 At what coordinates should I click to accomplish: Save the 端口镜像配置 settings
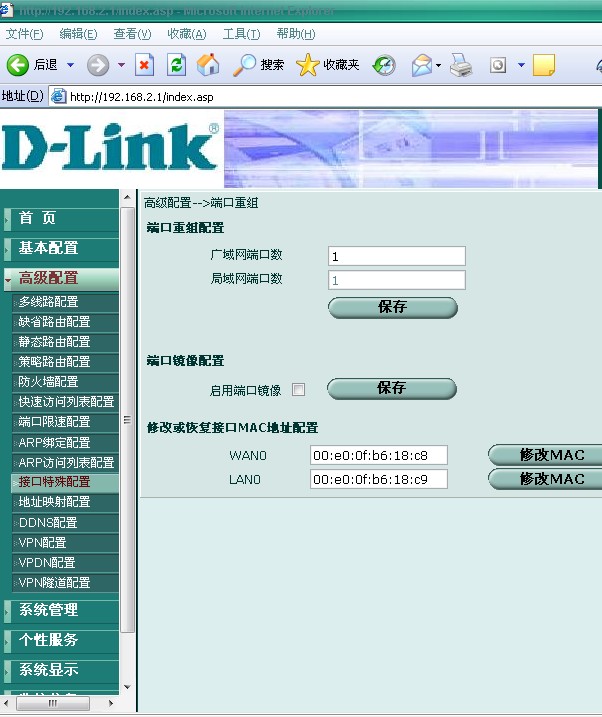tap(392, 389)
